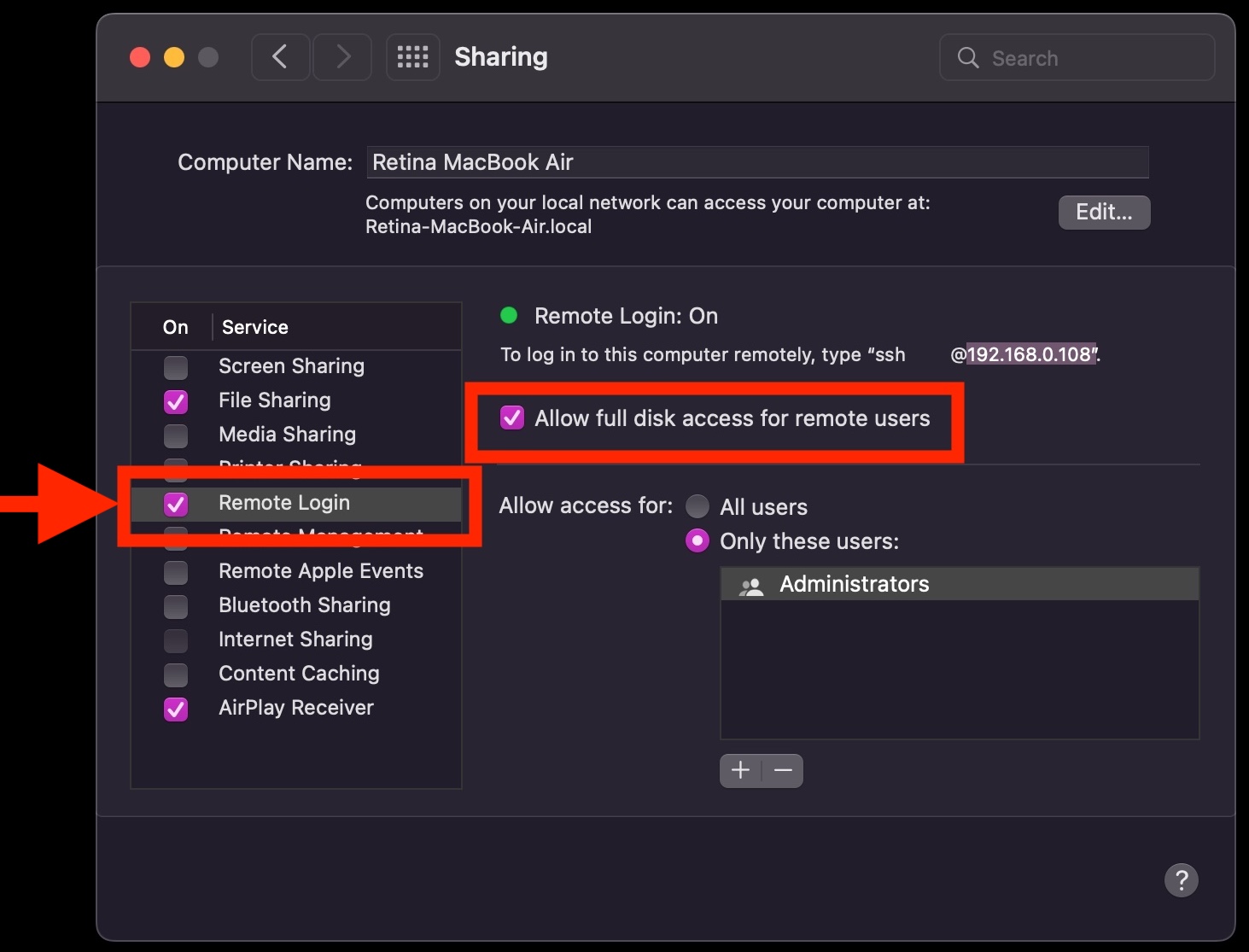Remove a user with the minus button
The image size is (1249, 952).
click(783, 771)
